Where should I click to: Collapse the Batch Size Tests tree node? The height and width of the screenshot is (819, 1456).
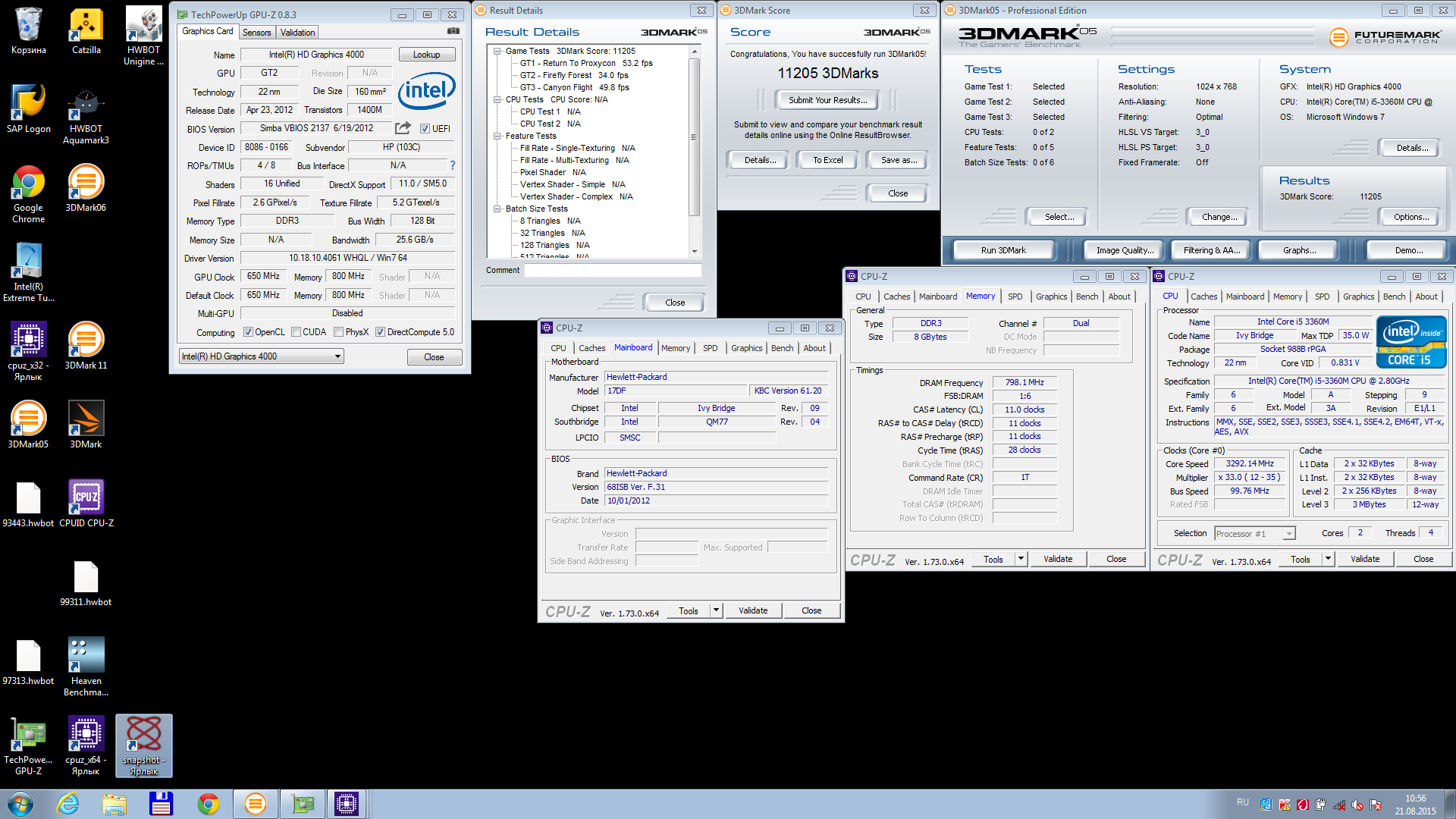click(497, 209)
